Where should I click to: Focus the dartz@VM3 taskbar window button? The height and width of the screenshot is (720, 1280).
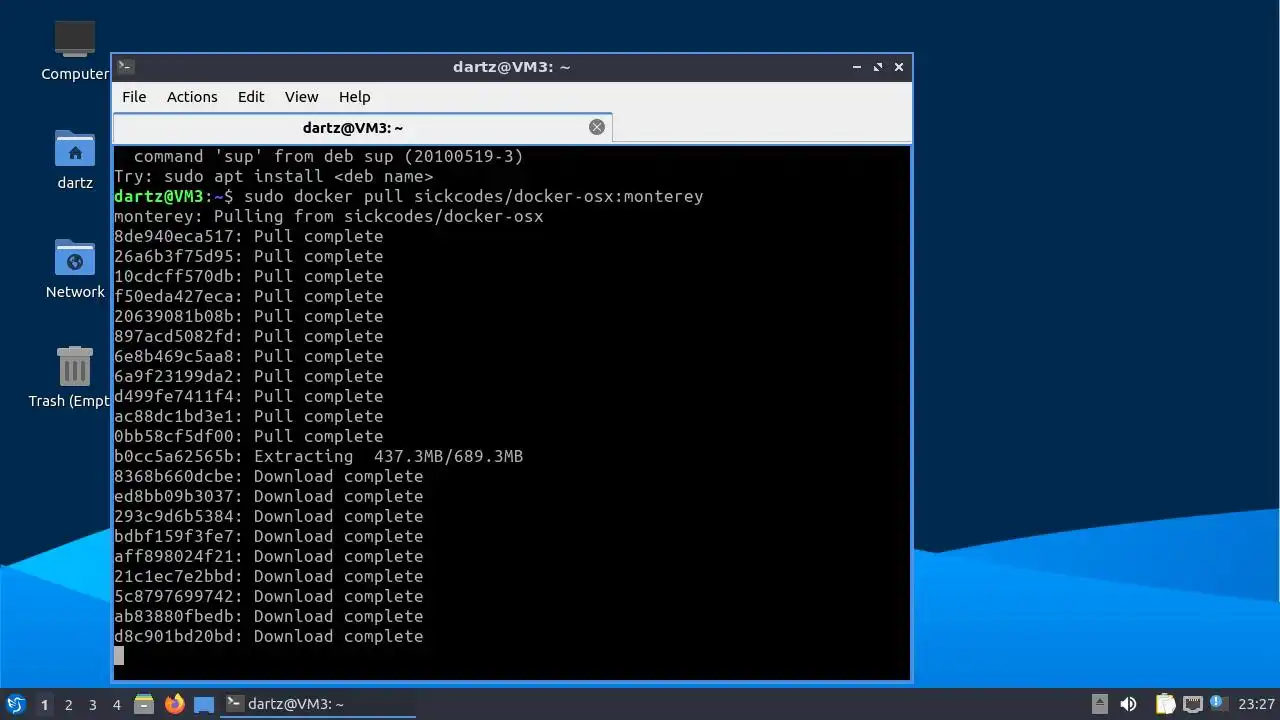point(318,704)
